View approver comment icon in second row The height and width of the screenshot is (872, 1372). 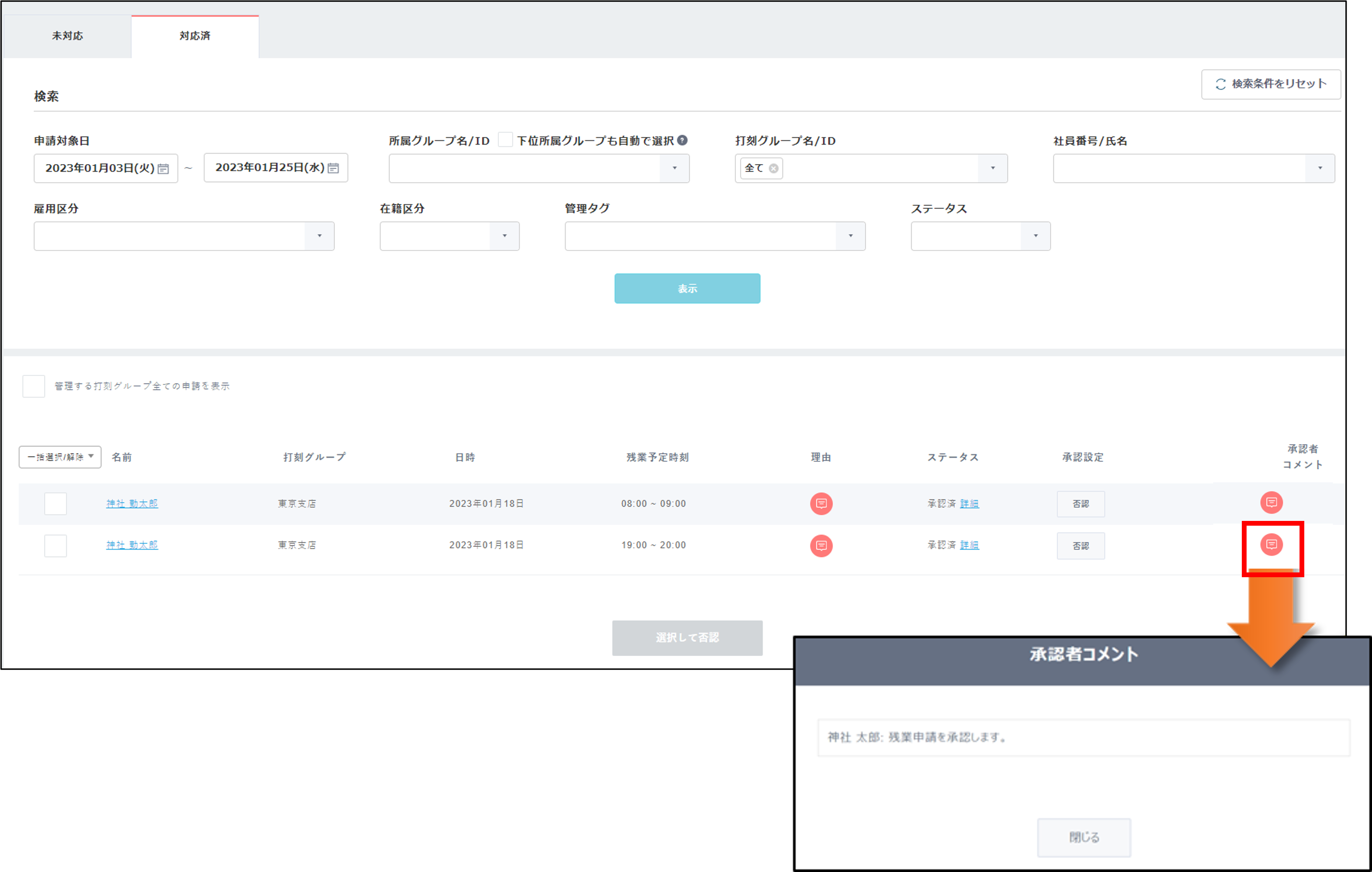tap(1271, 544)
